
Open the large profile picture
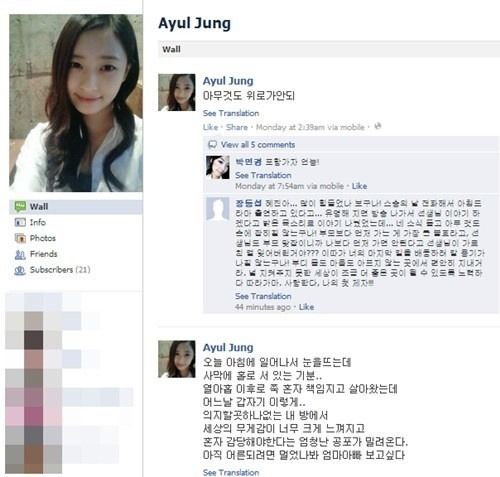[x=76, y=103]
